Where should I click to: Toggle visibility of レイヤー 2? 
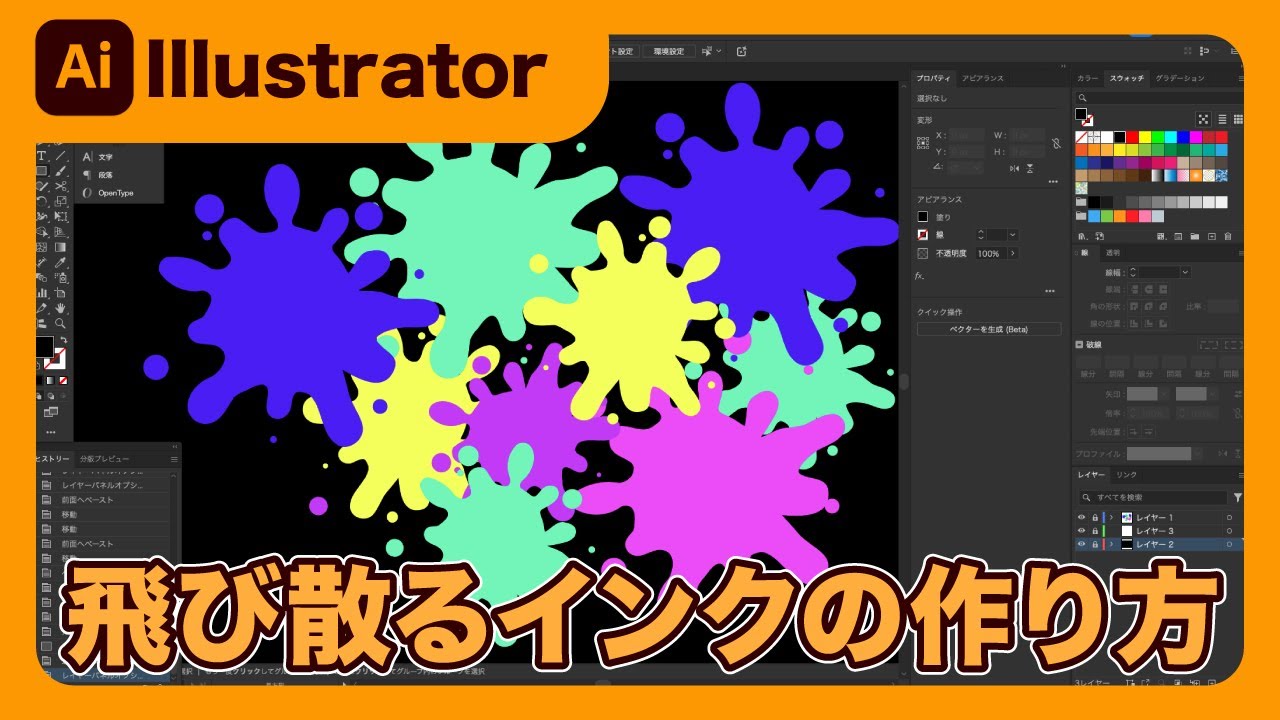click(x=1081, y=544)
